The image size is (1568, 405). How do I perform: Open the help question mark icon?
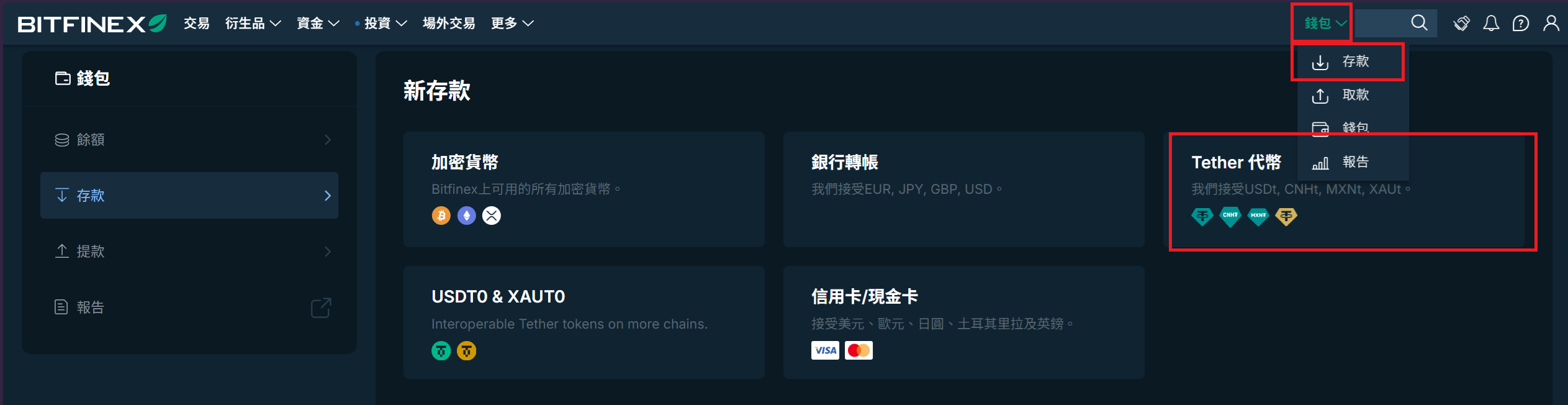click(1521, 24)
